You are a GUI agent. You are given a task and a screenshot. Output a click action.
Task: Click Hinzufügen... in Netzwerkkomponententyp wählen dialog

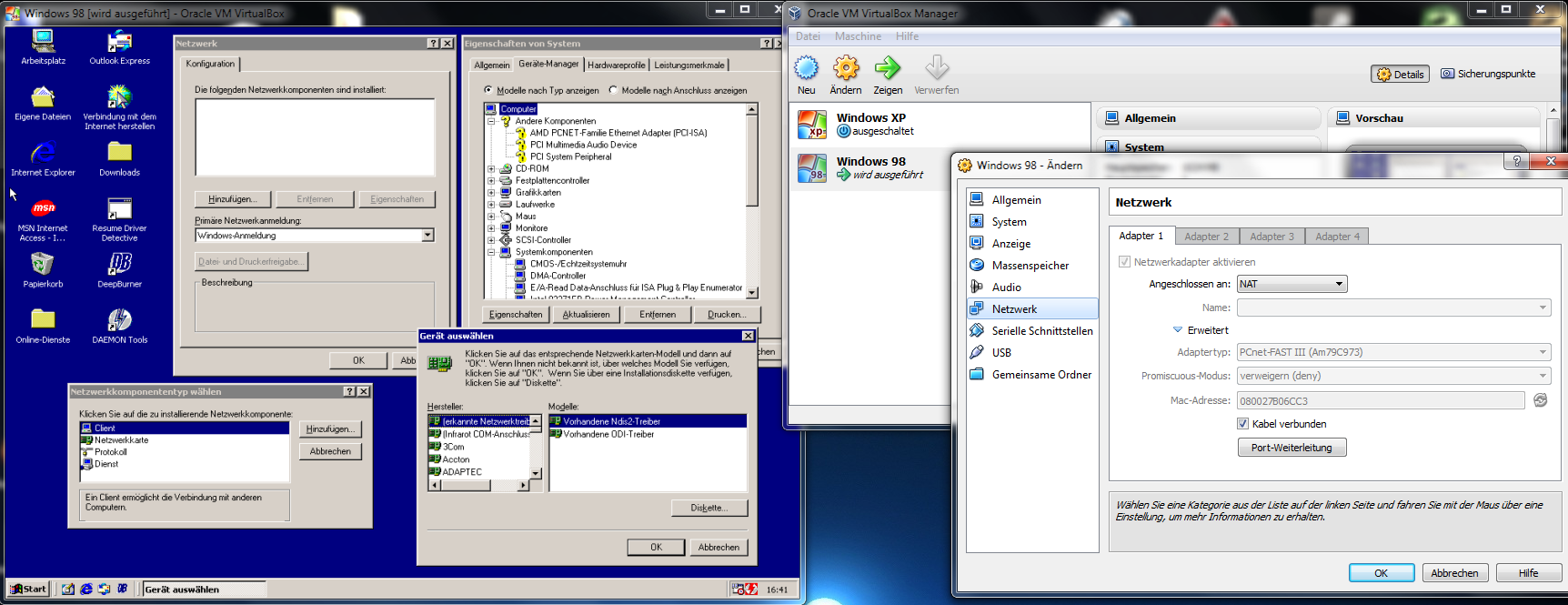coord(330,429)
